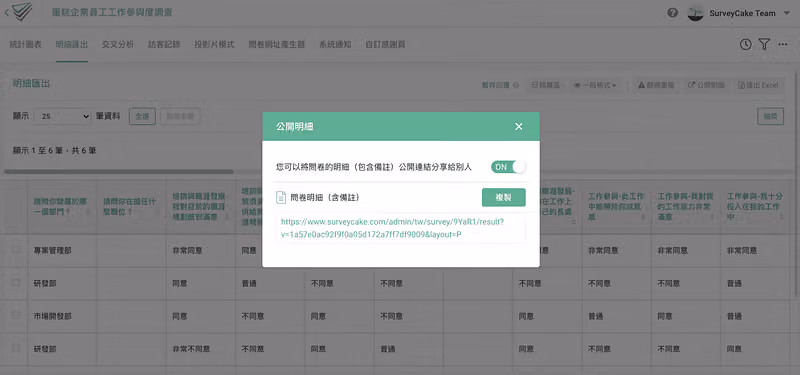Click the 匯出 Excel button

[x=759, y=85]
